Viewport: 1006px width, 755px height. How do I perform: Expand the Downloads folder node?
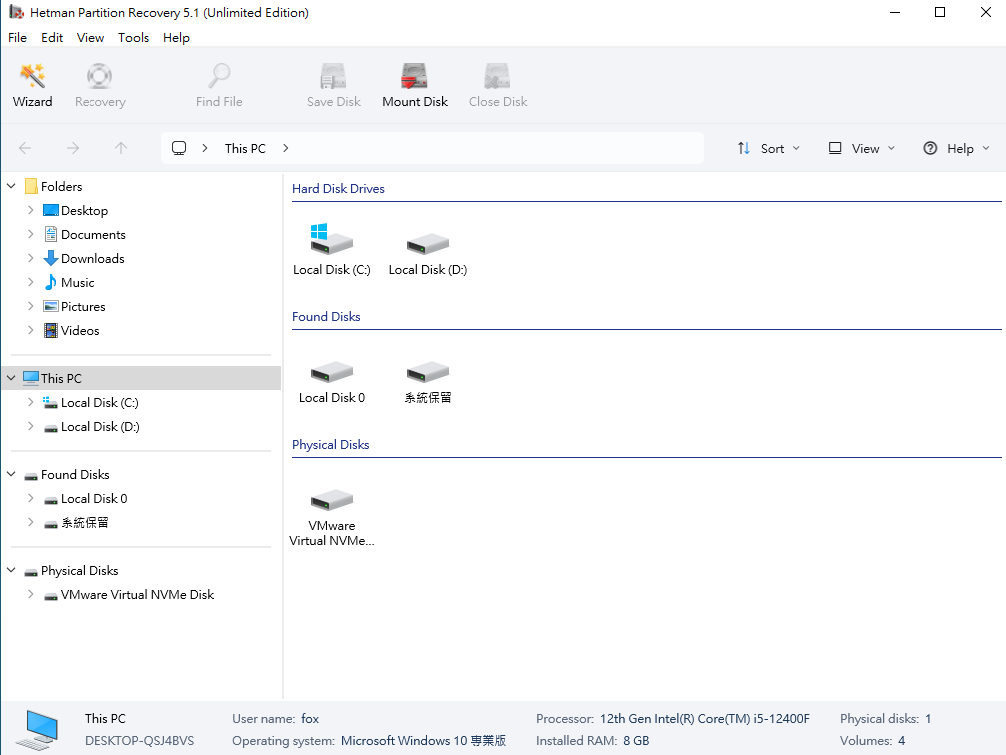(30, 258)
